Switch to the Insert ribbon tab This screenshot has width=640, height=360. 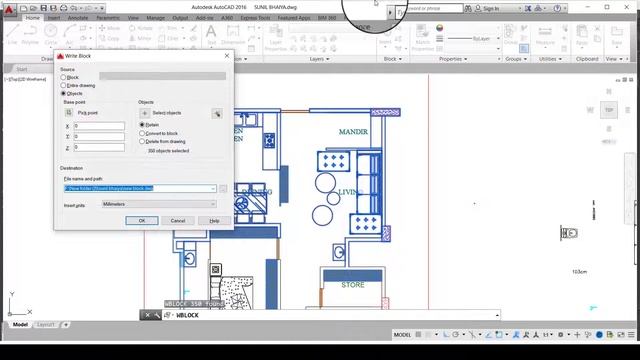[x=54, y=18]
